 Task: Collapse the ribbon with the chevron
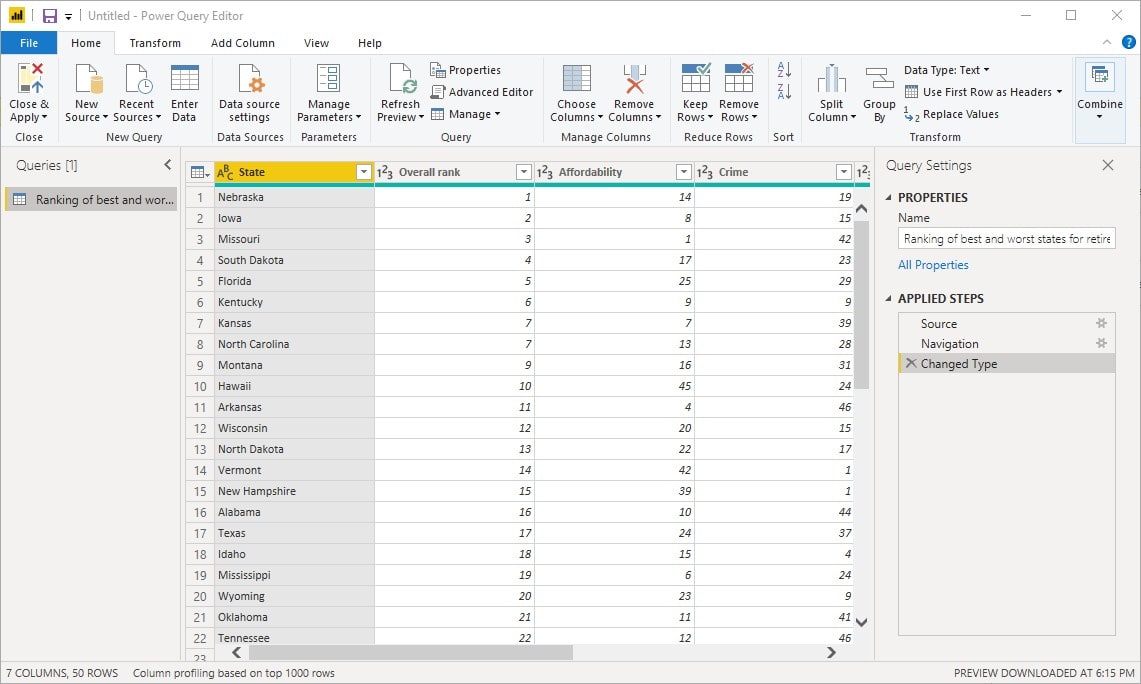[x=1107, y=42]
